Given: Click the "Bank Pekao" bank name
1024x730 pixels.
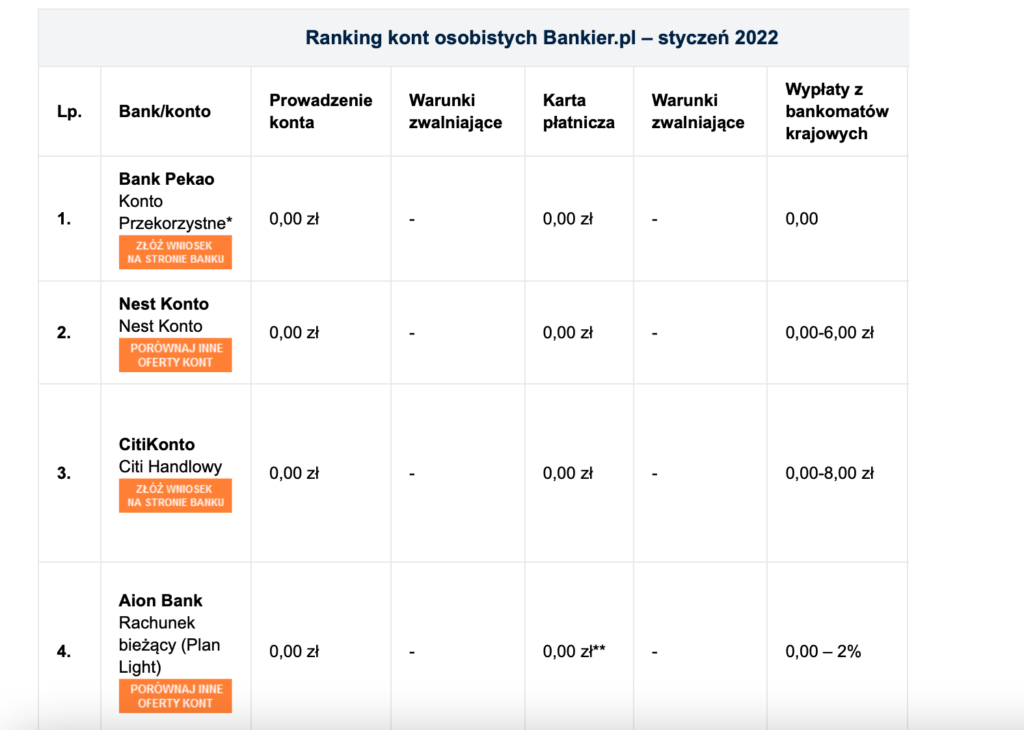Looking at the screenshot, I should [167, 179].
